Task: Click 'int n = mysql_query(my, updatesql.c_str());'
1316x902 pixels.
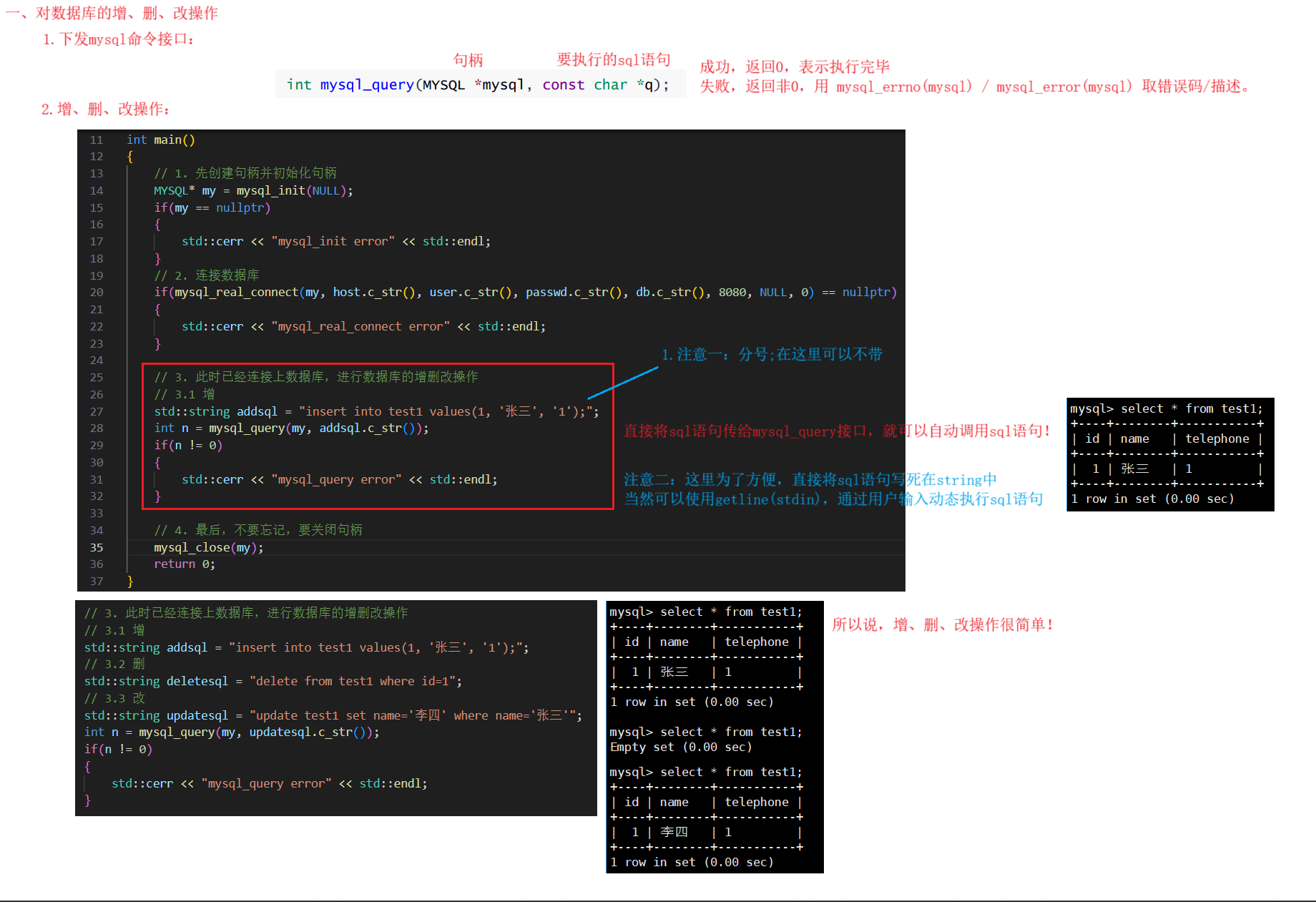Action: click(x=232, y=732)
